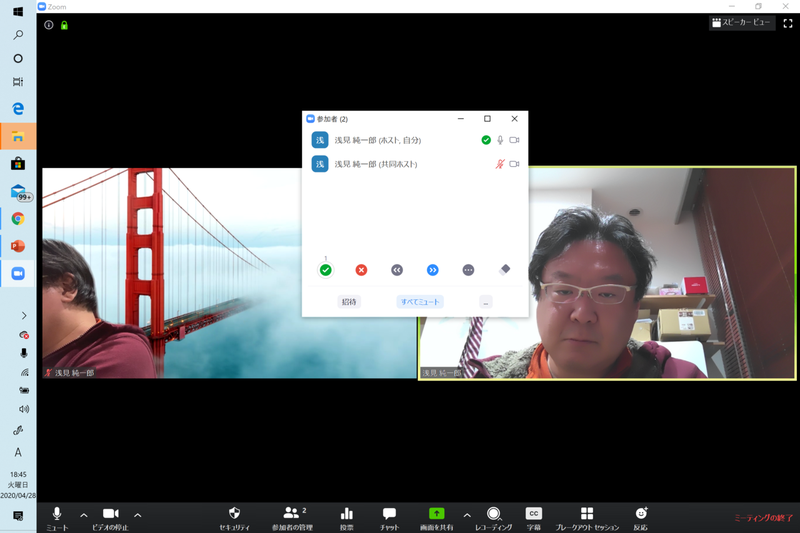Toggle host's microphone icon in list

coord(500,140)
